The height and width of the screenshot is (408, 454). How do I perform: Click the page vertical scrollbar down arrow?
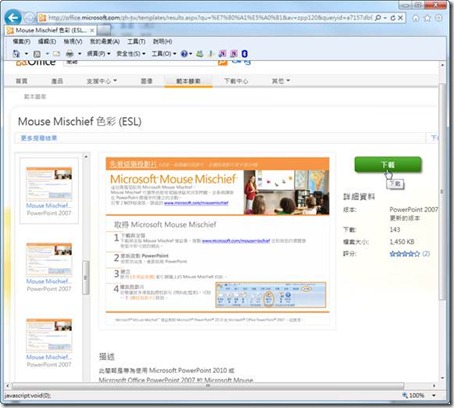coord(442,378)
